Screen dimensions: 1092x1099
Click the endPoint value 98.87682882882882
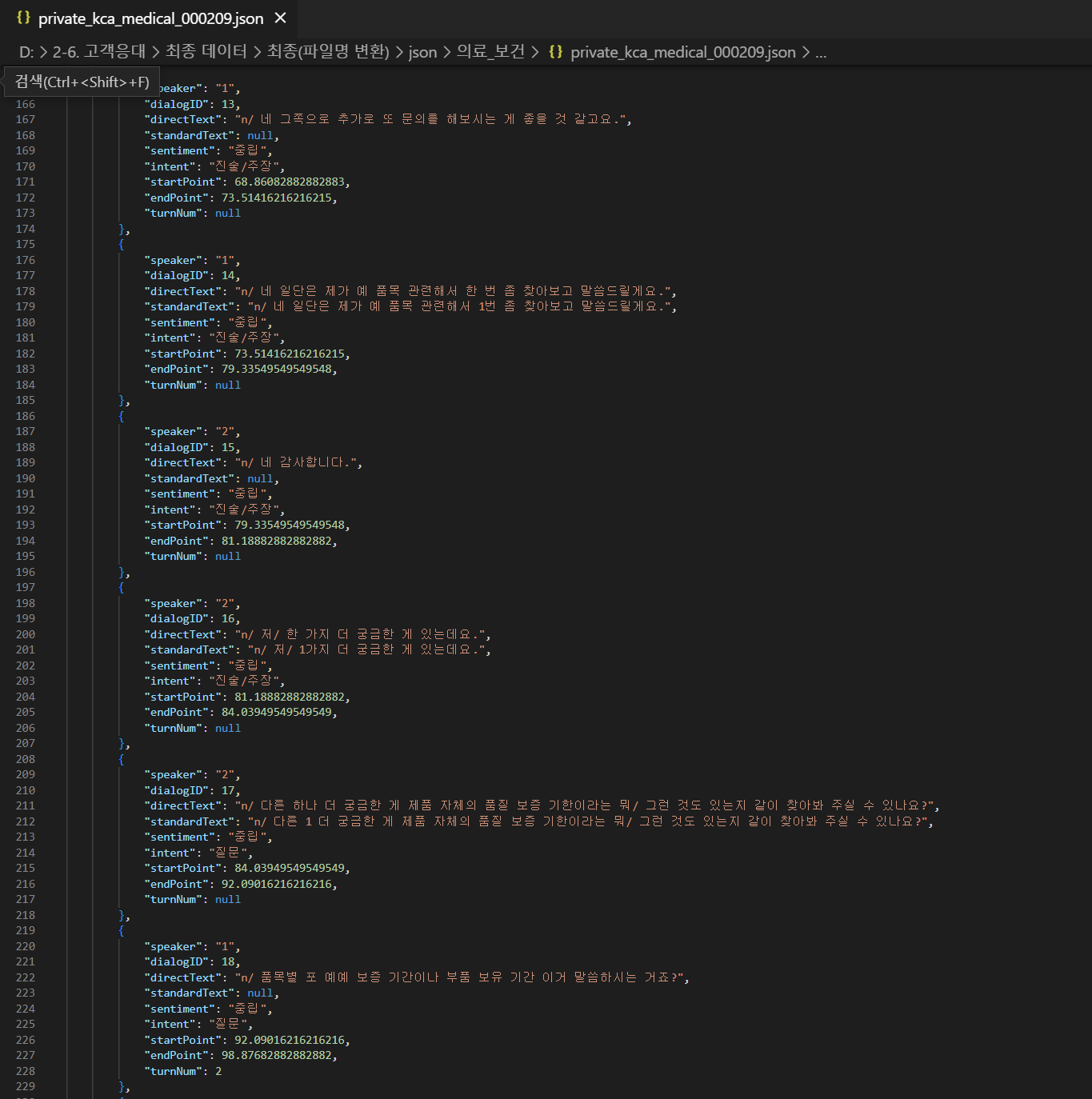click(x=276, y=1055)
